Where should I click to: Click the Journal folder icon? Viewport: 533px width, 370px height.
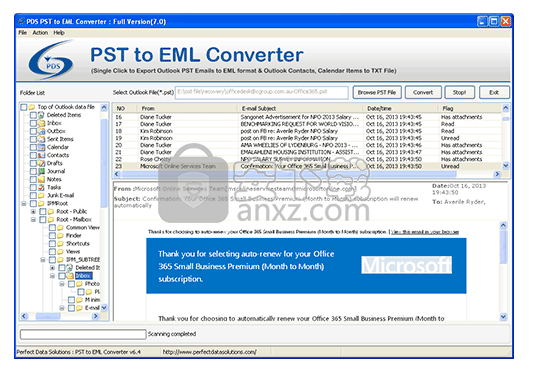[x=41, y=171]
